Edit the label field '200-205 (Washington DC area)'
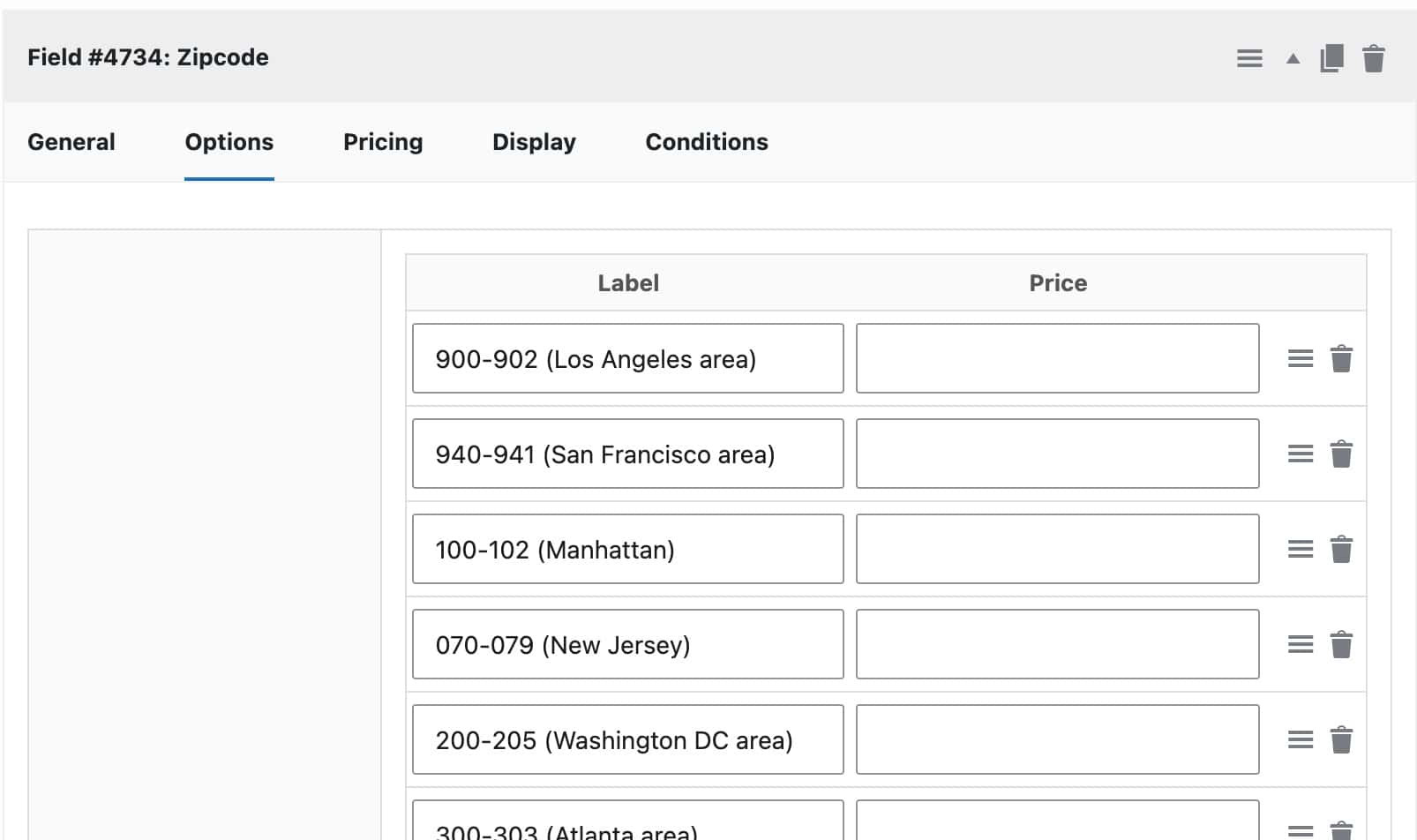This screenshot has height=840, width=1417. point(628,739)
